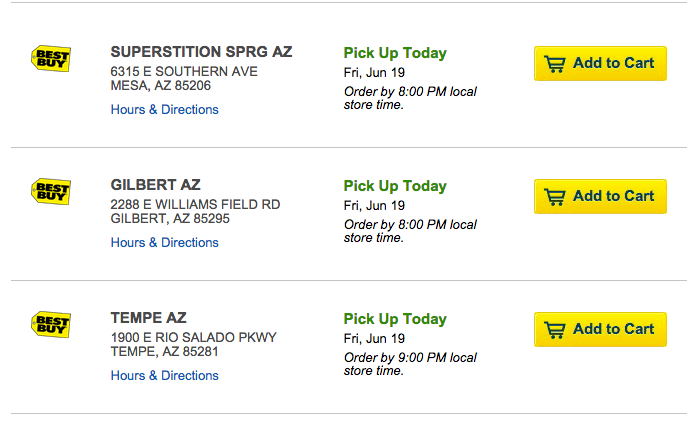This screenshot has width=693, height=421.
Task: Click Pick Up Today for Tempe store
Action: click(x=395, y=319)
